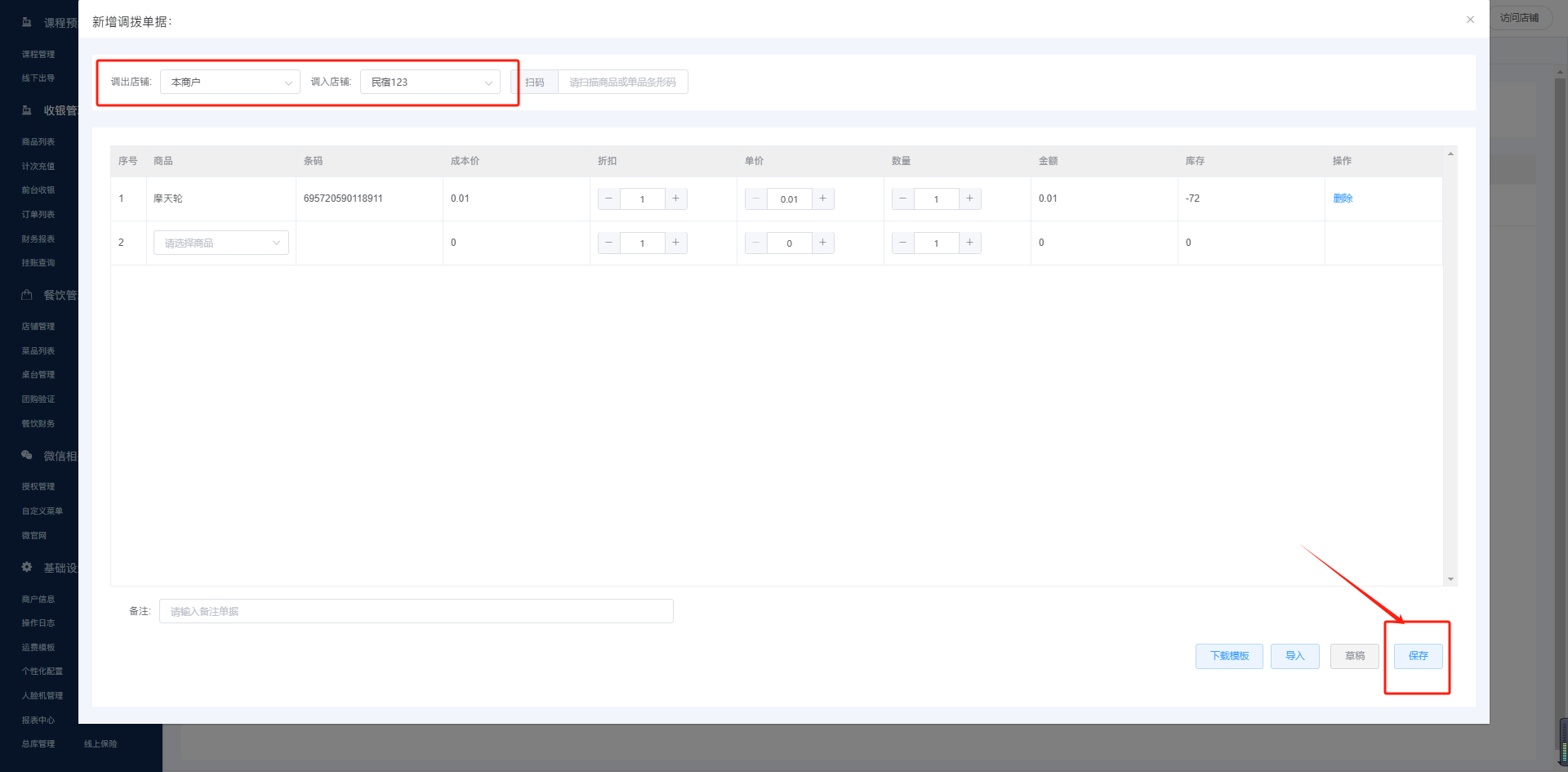This screenshot has height=772, width=1568.
Task: Delete row 1 using 删除 link
Action: click(1343, 199)
